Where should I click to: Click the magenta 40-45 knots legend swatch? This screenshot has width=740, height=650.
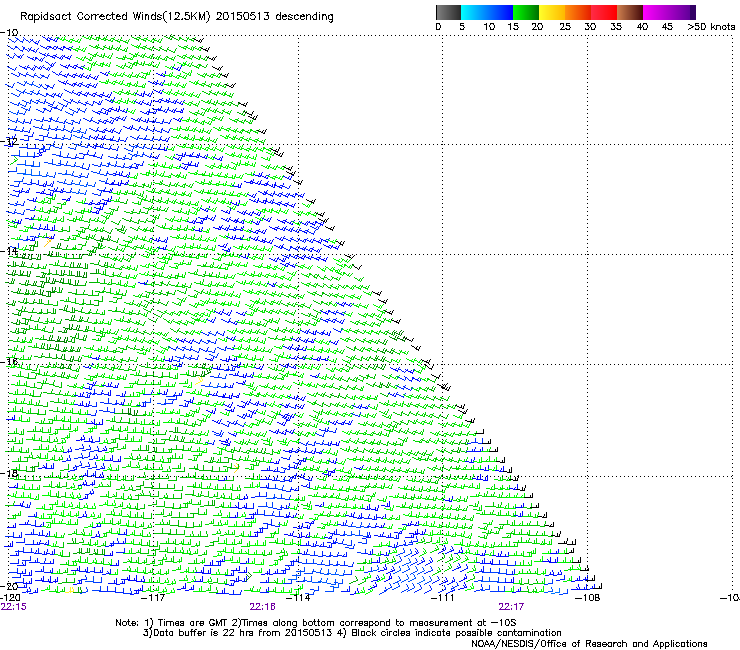656,12
